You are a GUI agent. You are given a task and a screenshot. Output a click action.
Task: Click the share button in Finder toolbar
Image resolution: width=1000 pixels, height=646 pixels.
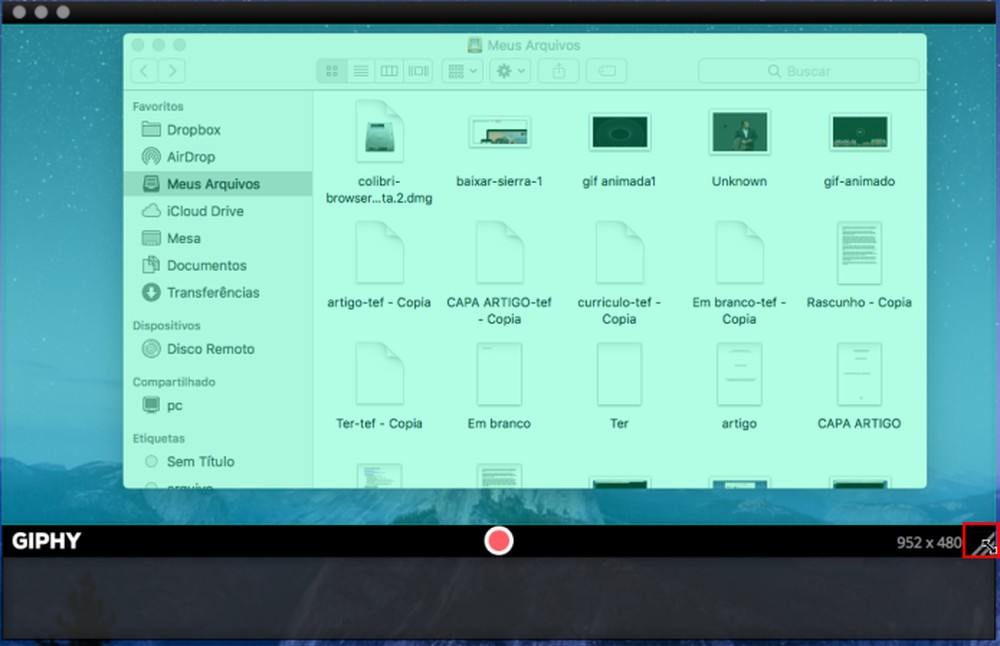click(x=559, y=71)
